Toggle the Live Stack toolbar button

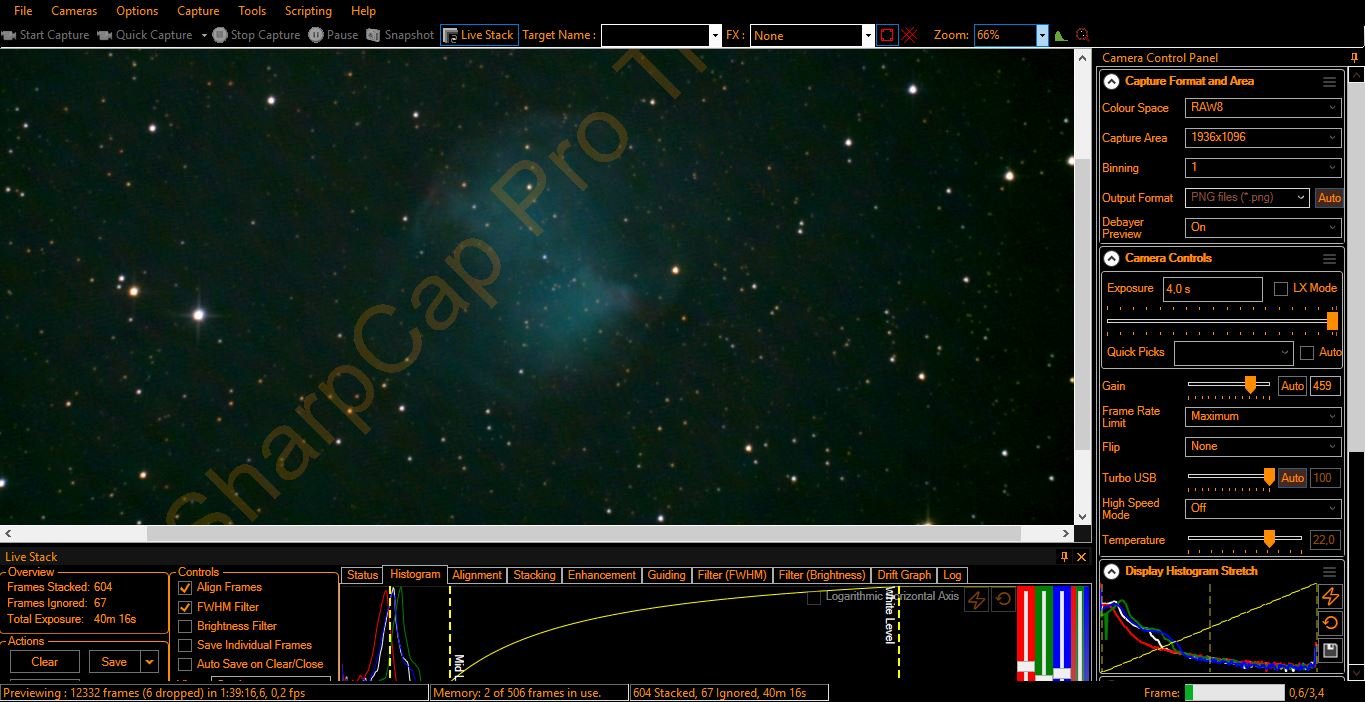(478, 35)
